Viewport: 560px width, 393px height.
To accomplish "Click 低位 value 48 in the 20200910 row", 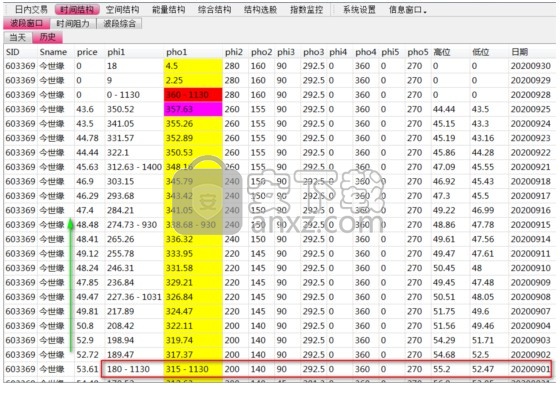I will click(477, 268).
